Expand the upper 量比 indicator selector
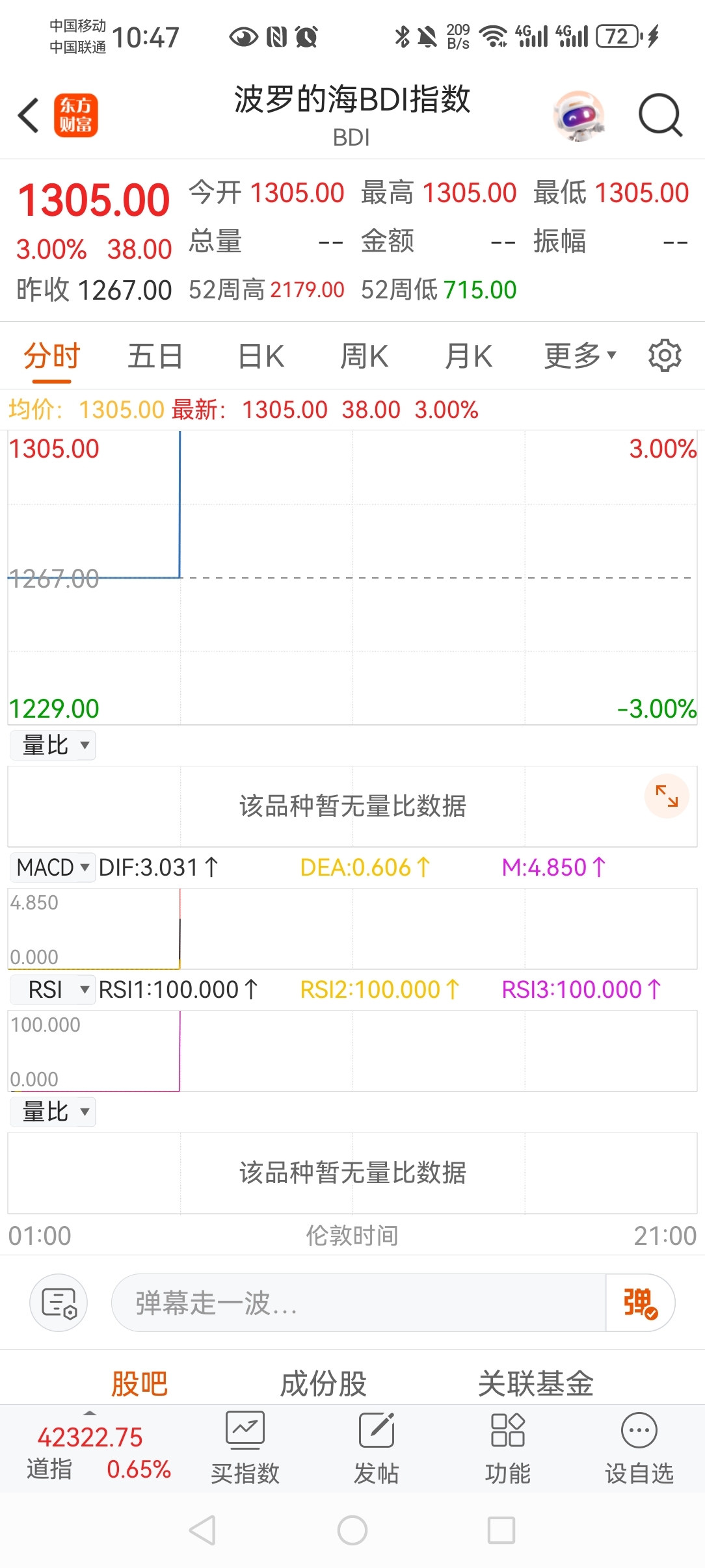This screenshot has width=705, height=1568. [x=52, y=745]
